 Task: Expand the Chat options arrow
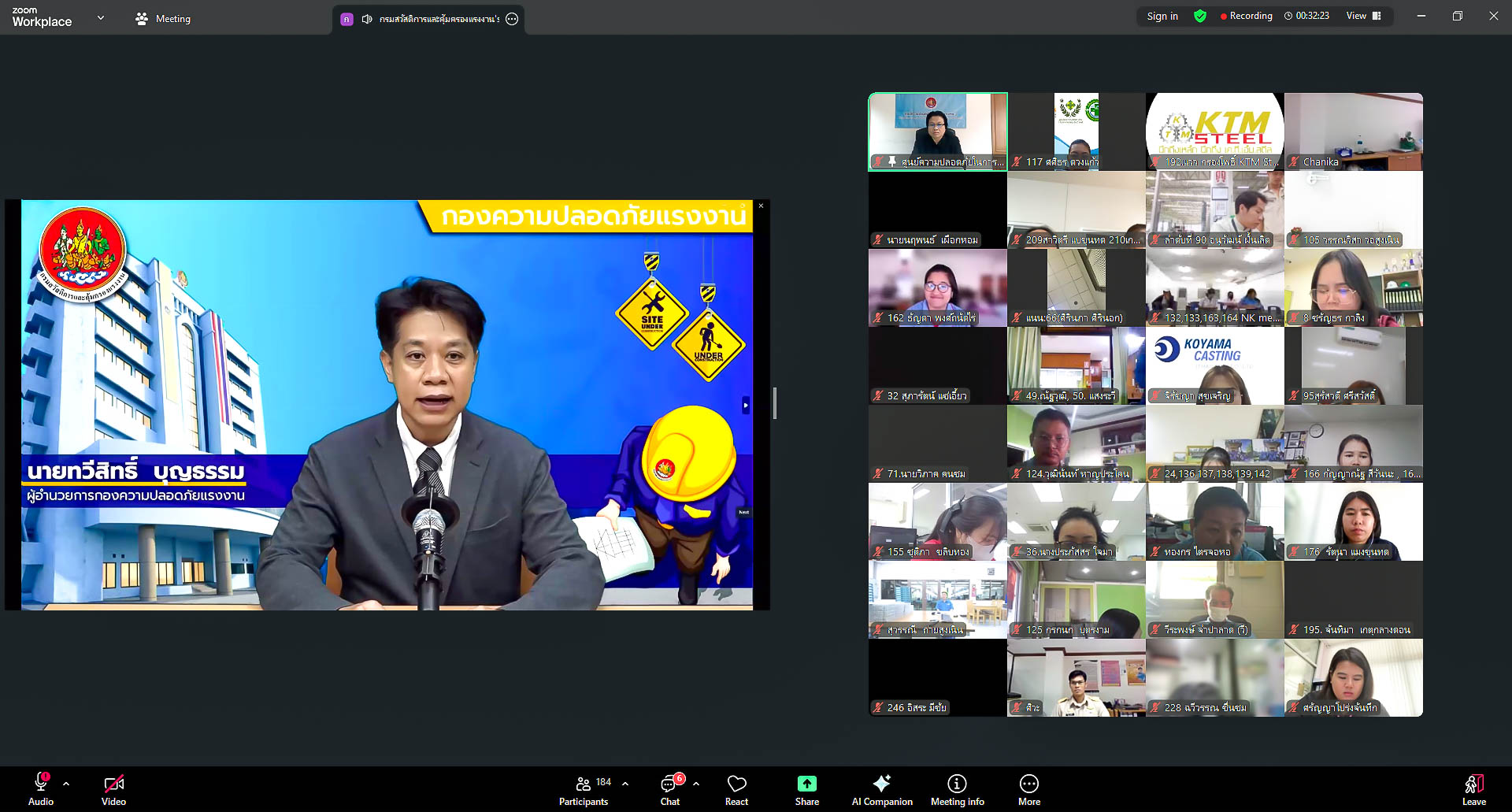click(x=696, y=784)
